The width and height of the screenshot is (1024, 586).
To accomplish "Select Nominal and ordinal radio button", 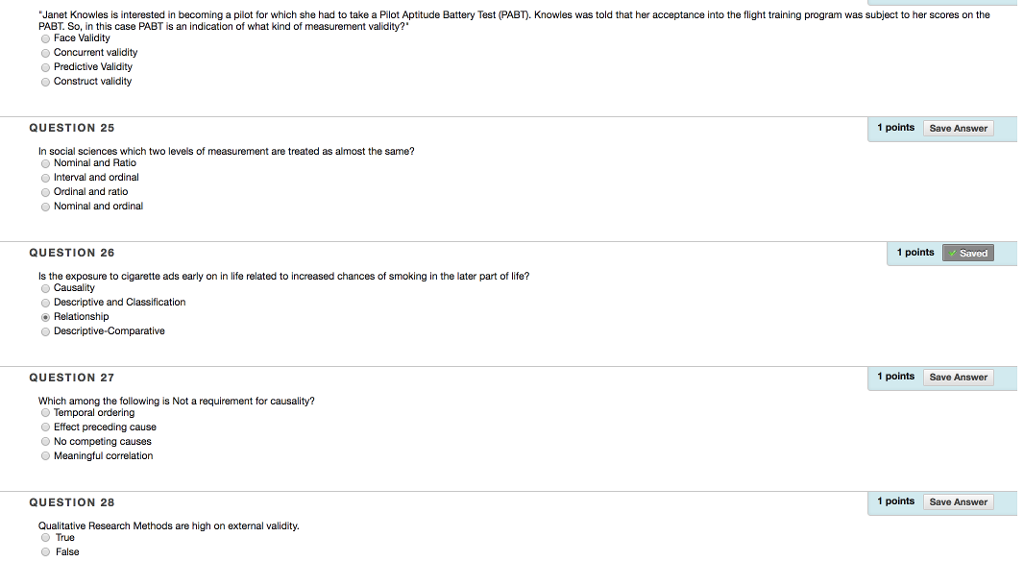I will click(x=46, y=207).
